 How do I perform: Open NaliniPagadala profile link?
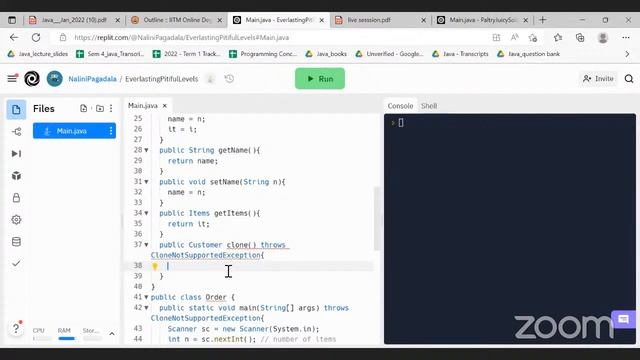[x=92, y=79]
